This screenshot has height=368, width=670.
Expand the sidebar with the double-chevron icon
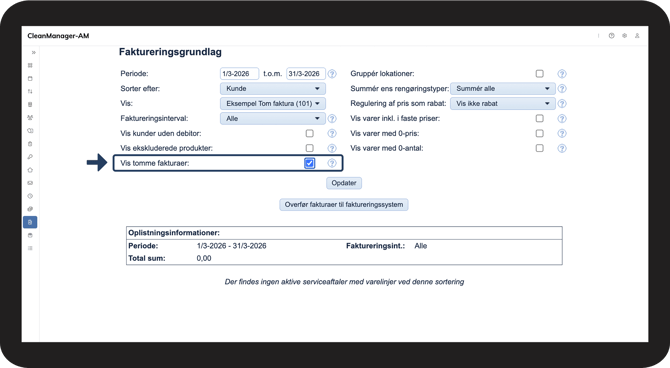pyautogui.click(x=33, y=53)
